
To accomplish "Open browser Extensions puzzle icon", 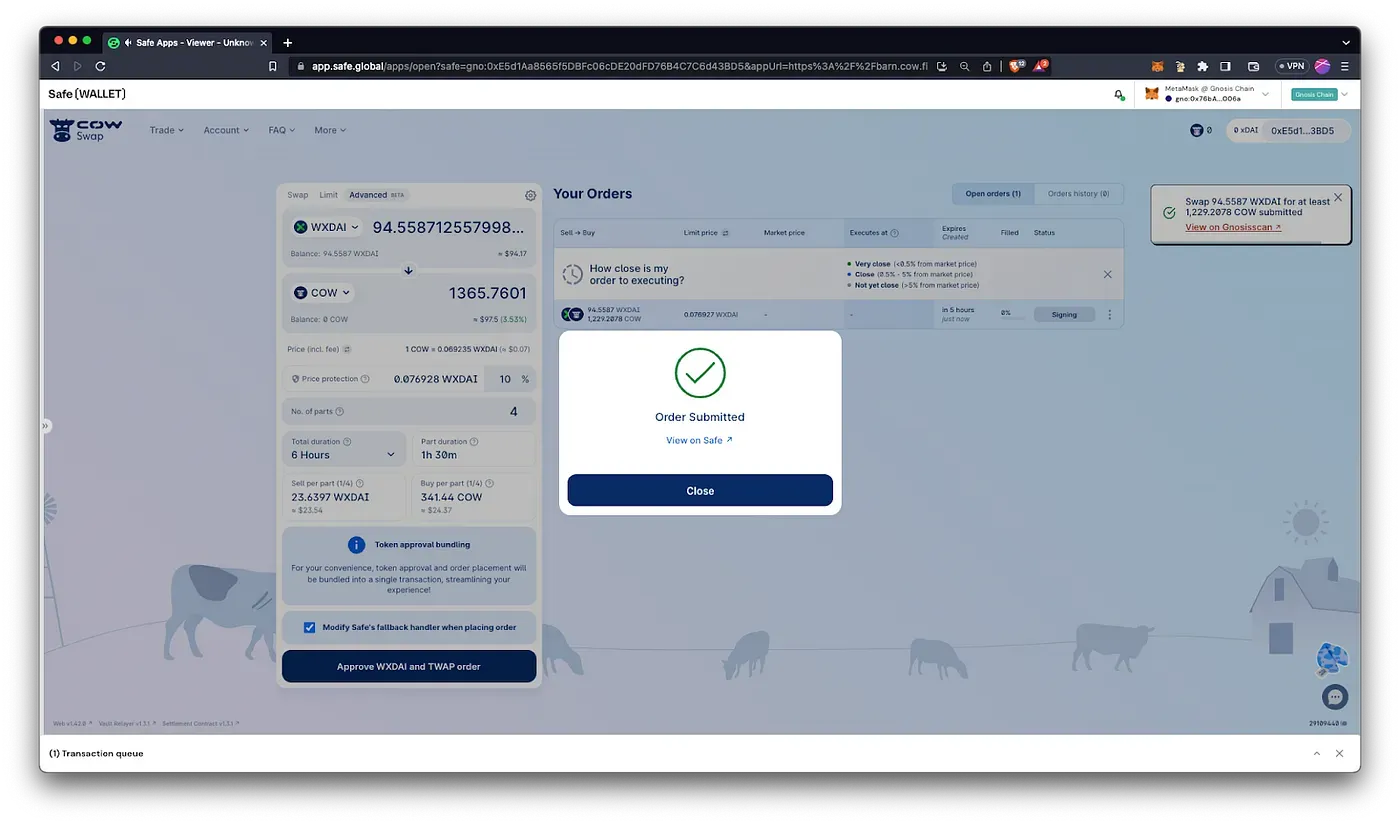I will click(x=1203, y=66).
